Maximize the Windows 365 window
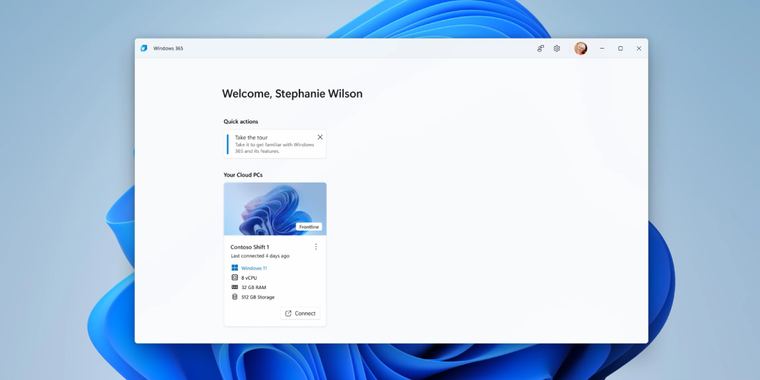This screenshot has height=380, width=760. pyautogui.click(x=620, y=48)
